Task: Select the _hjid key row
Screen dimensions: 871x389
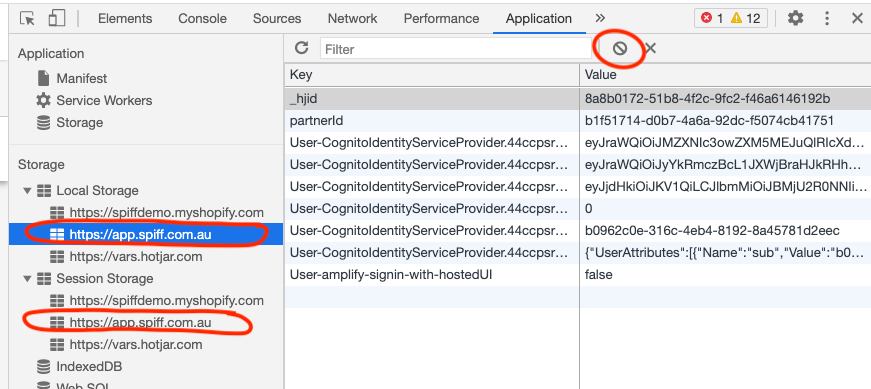Action: [x=432, y=99]
